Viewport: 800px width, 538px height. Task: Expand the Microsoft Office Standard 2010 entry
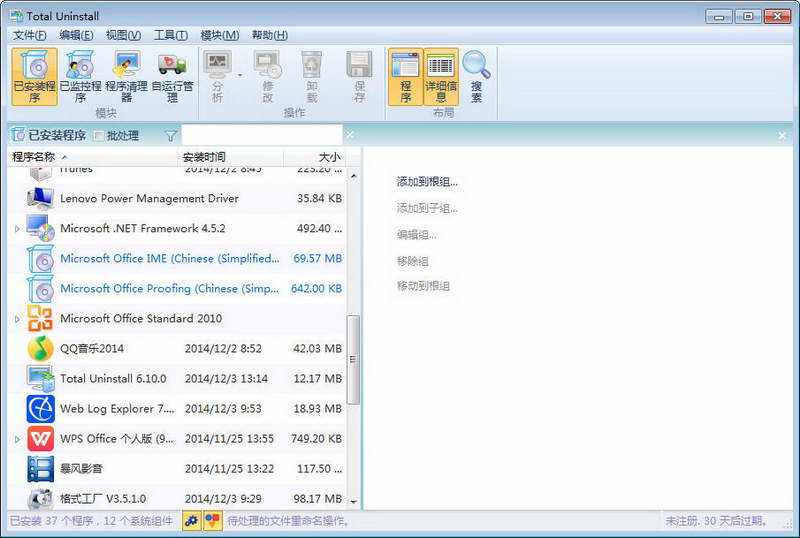coord(17,319)
